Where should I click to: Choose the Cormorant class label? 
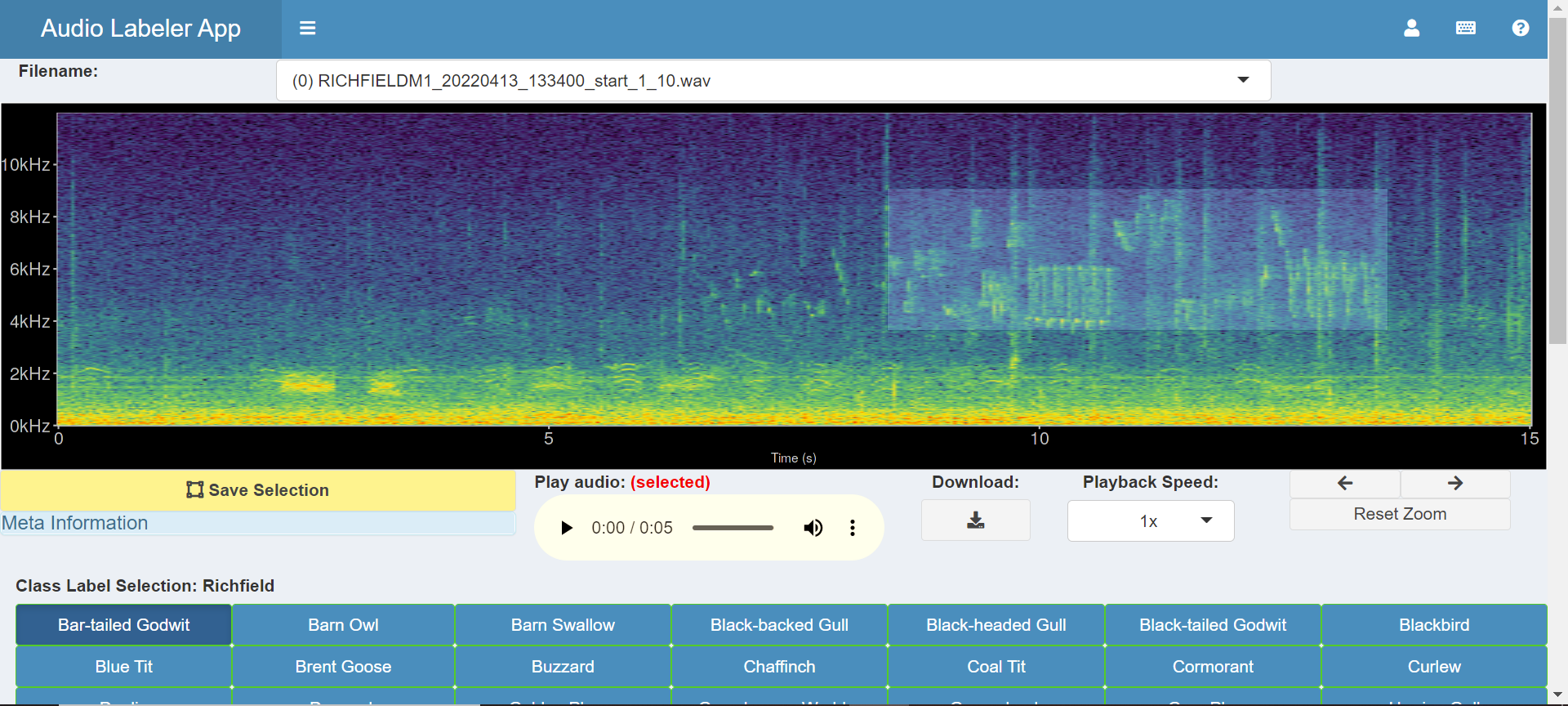1213,667
